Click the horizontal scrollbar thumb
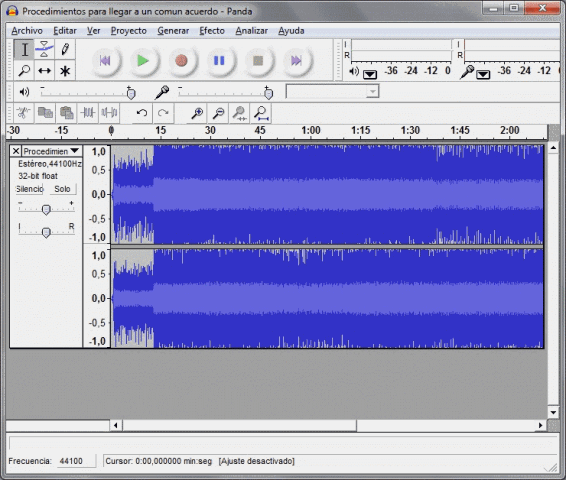This screenshot has height=480, width=566. point(240,425)
